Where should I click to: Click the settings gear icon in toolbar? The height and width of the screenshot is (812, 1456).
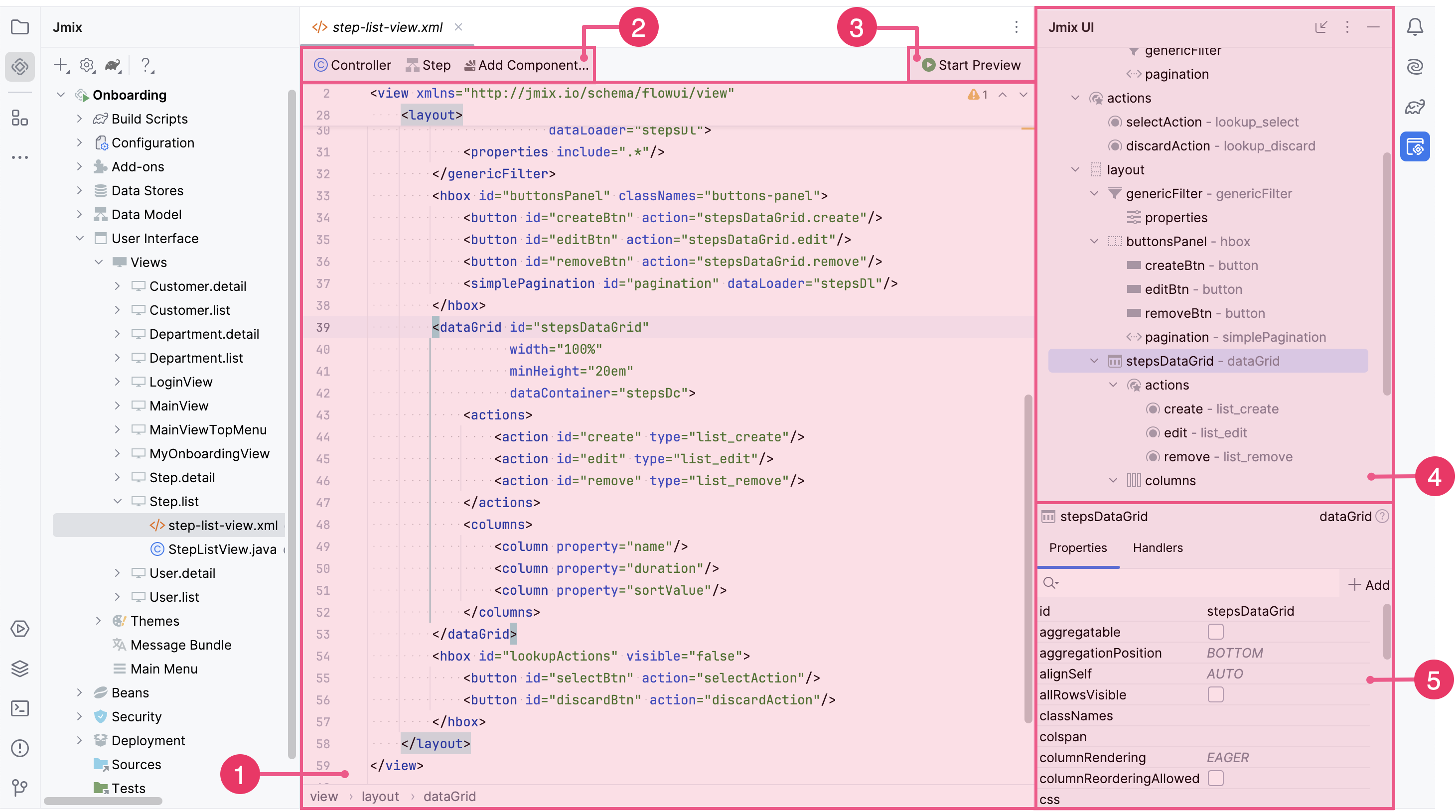(86, 64)
